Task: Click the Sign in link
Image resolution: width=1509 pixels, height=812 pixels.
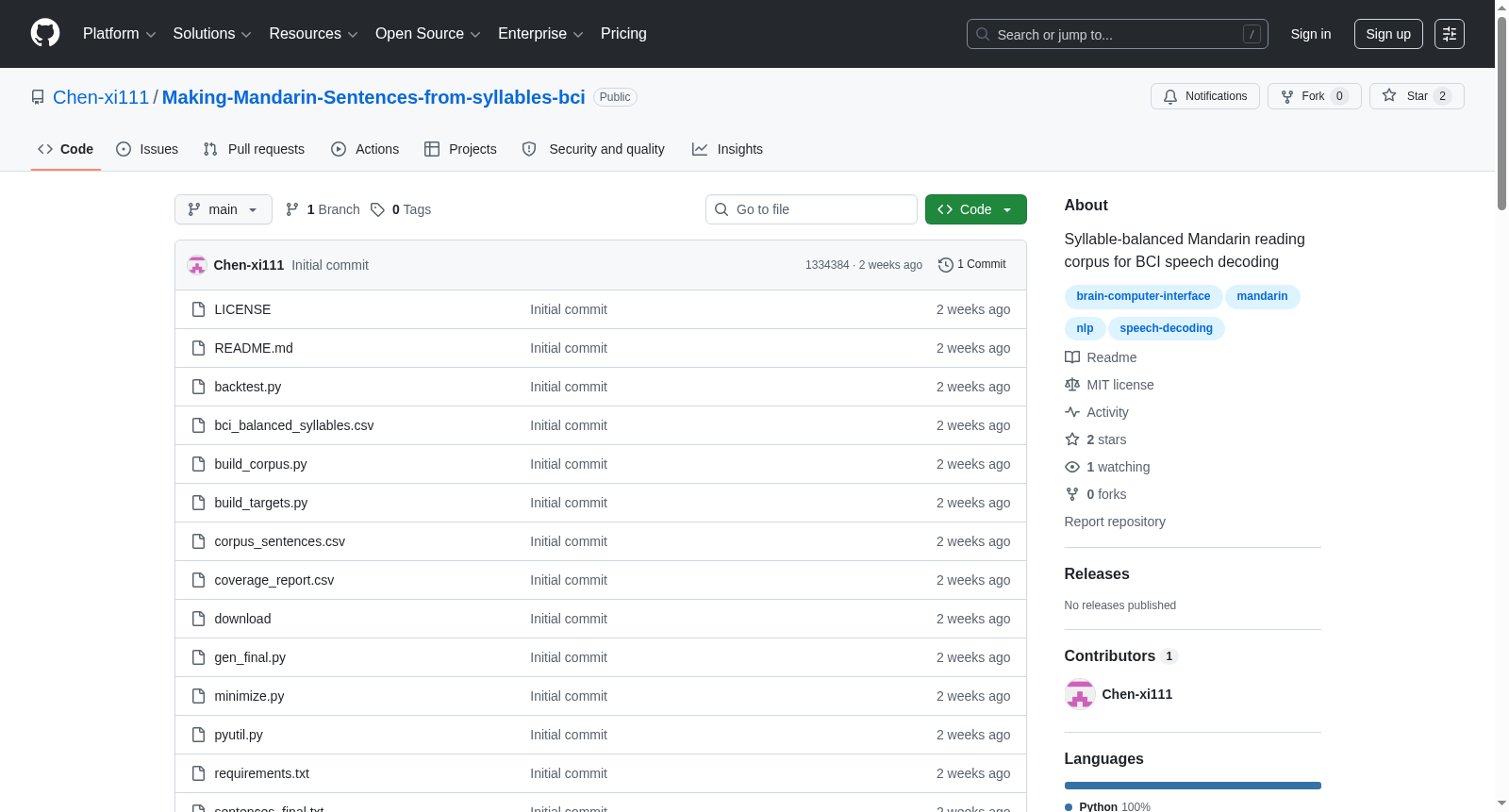Action: [1311, 34]
